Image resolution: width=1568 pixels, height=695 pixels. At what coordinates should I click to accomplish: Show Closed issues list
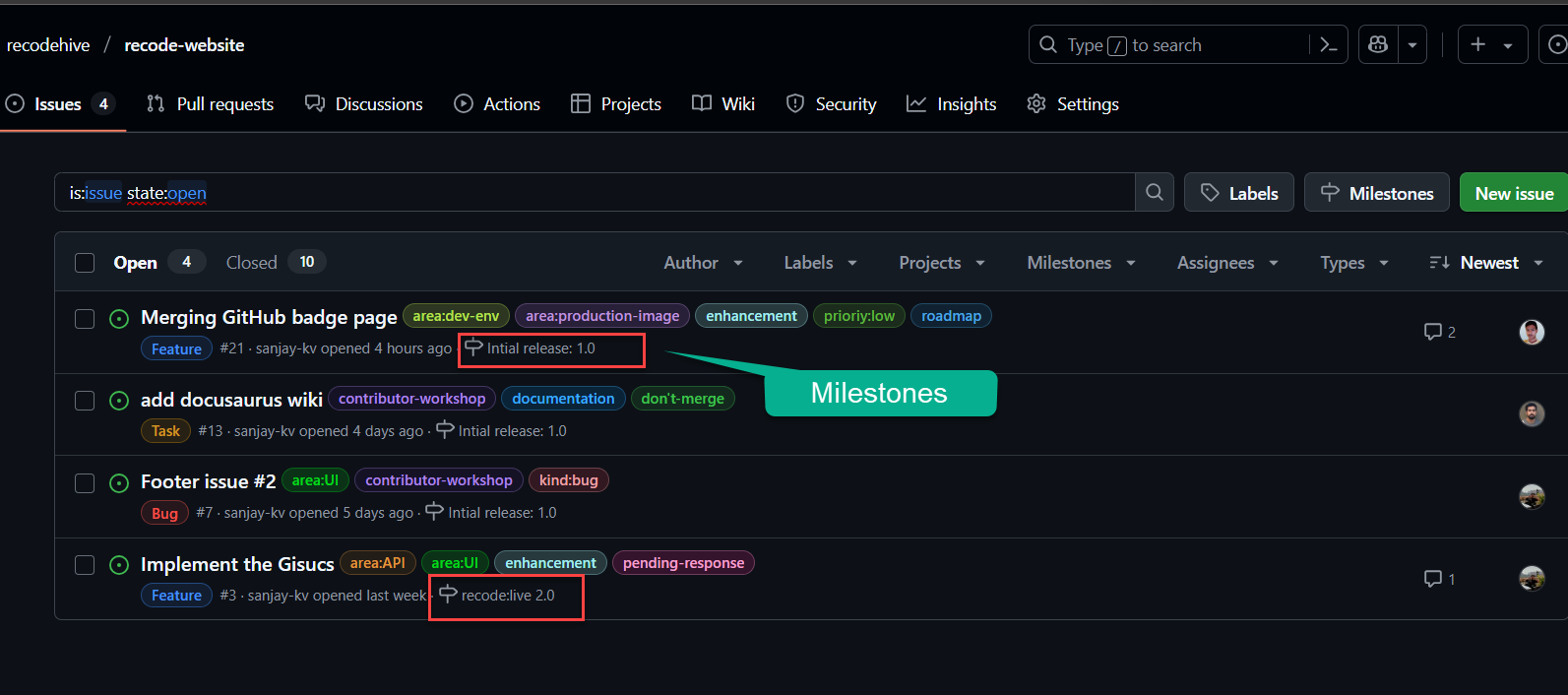click(276, 263)
